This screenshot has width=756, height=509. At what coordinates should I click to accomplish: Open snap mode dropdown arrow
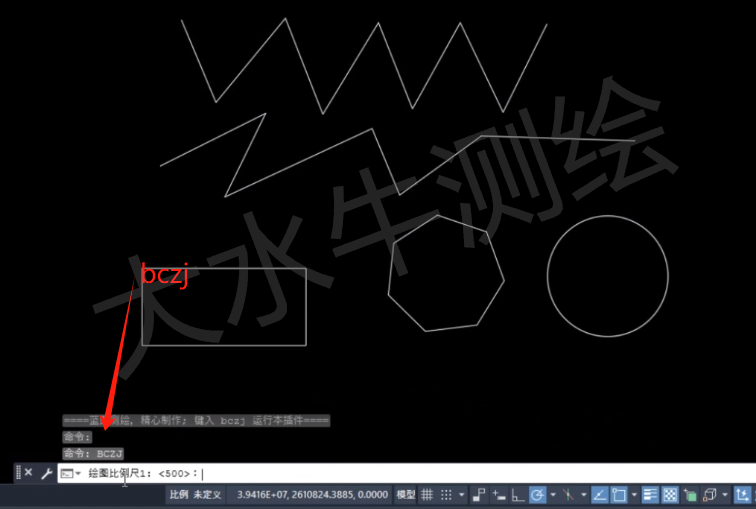(x=461, y=494)
